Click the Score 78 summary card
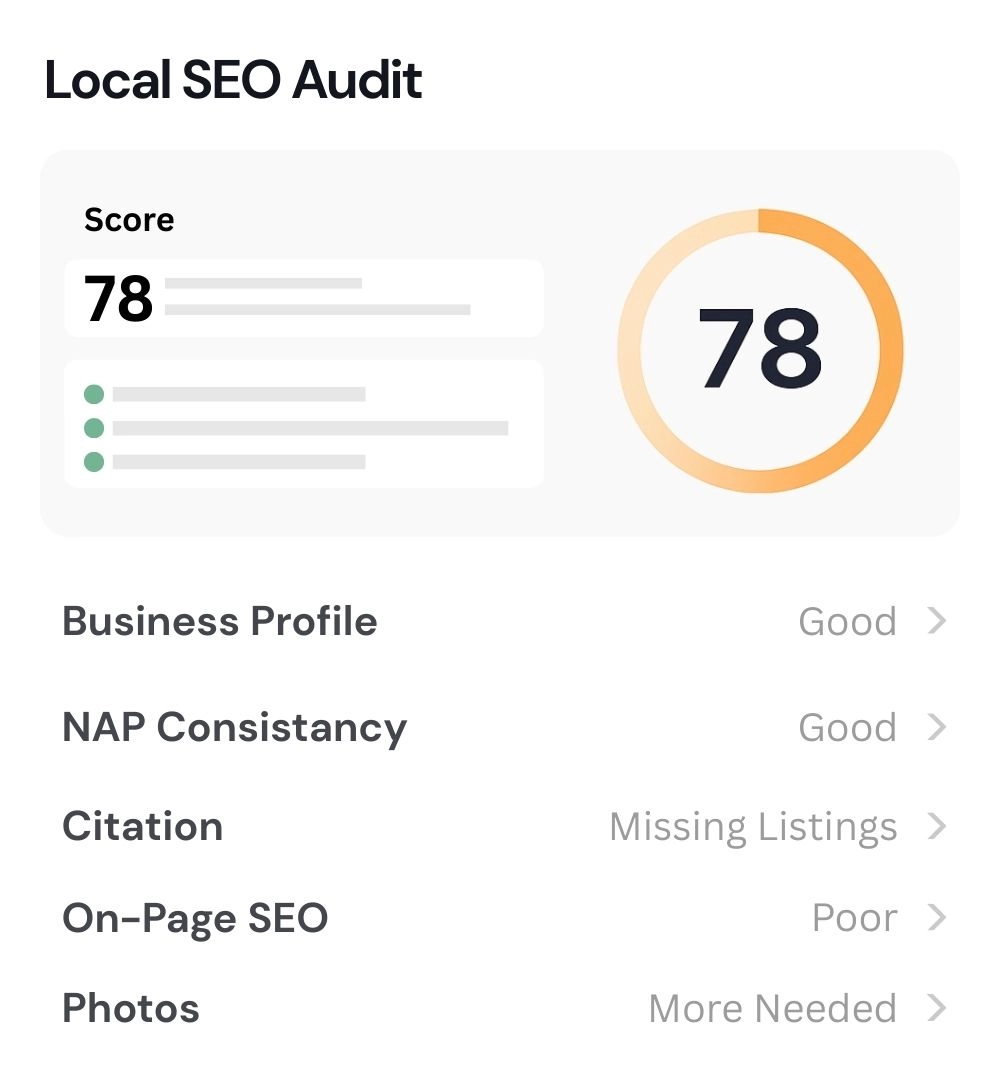The height and width of the screenshot is (1080, 1000). tap(304, 298)
